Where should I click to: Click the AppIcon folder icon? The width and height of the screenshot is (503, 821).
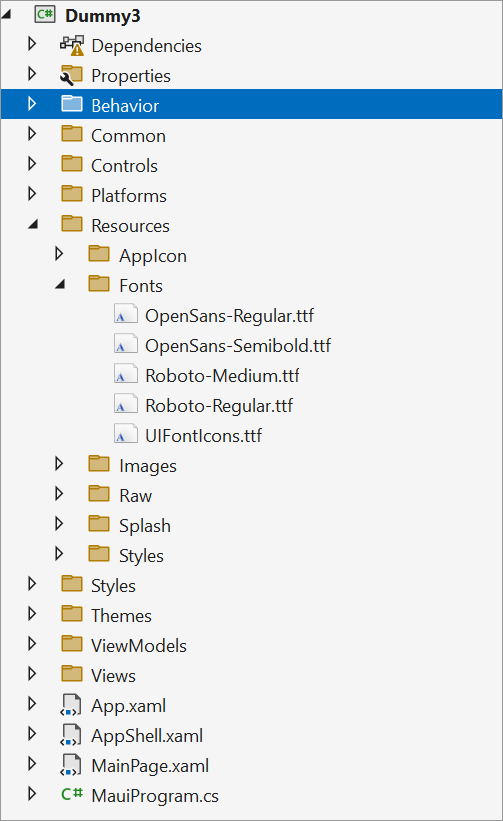coord(99,254)
